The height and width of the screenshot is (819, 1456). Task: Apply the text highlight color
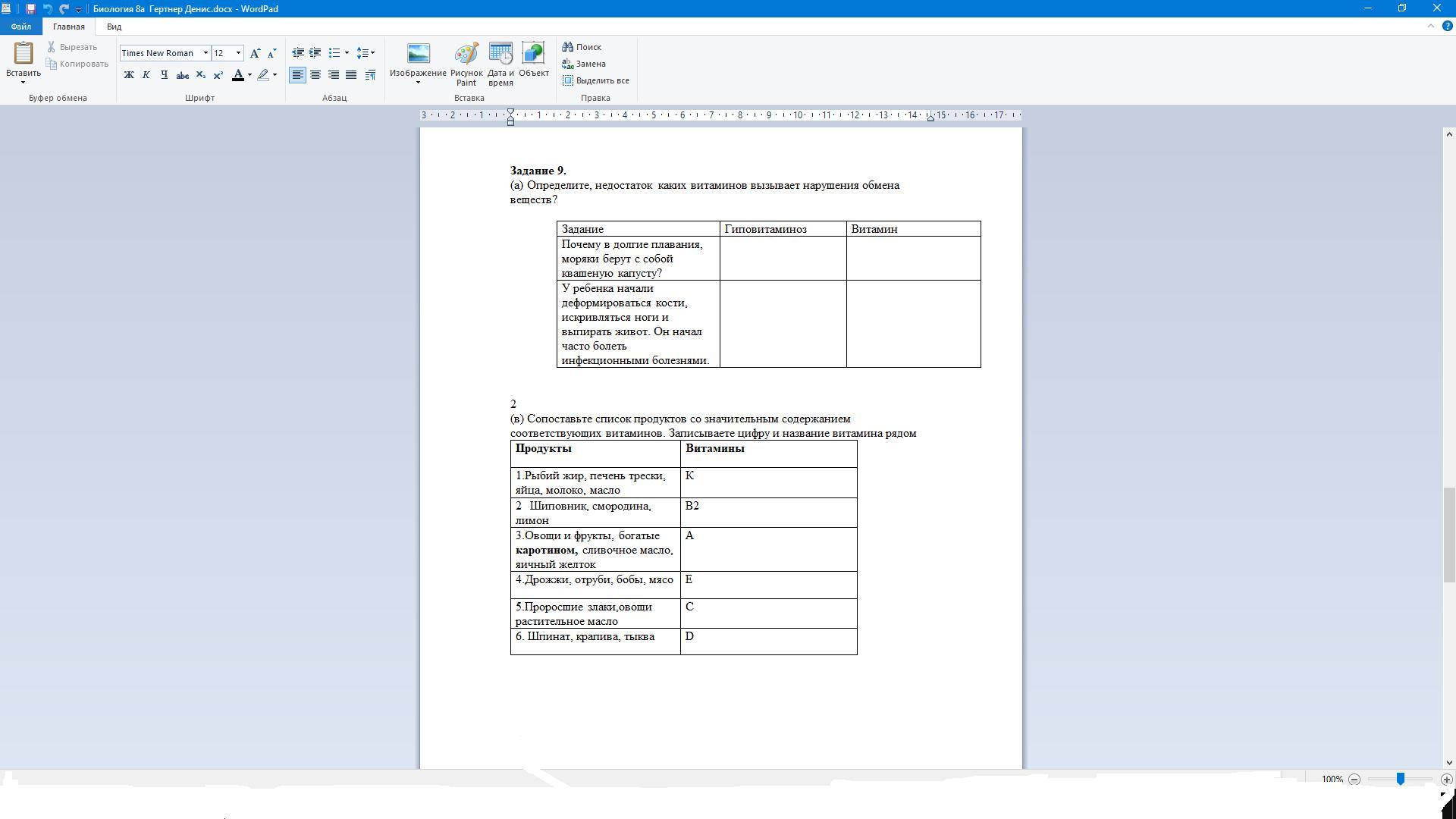(263, 75)
